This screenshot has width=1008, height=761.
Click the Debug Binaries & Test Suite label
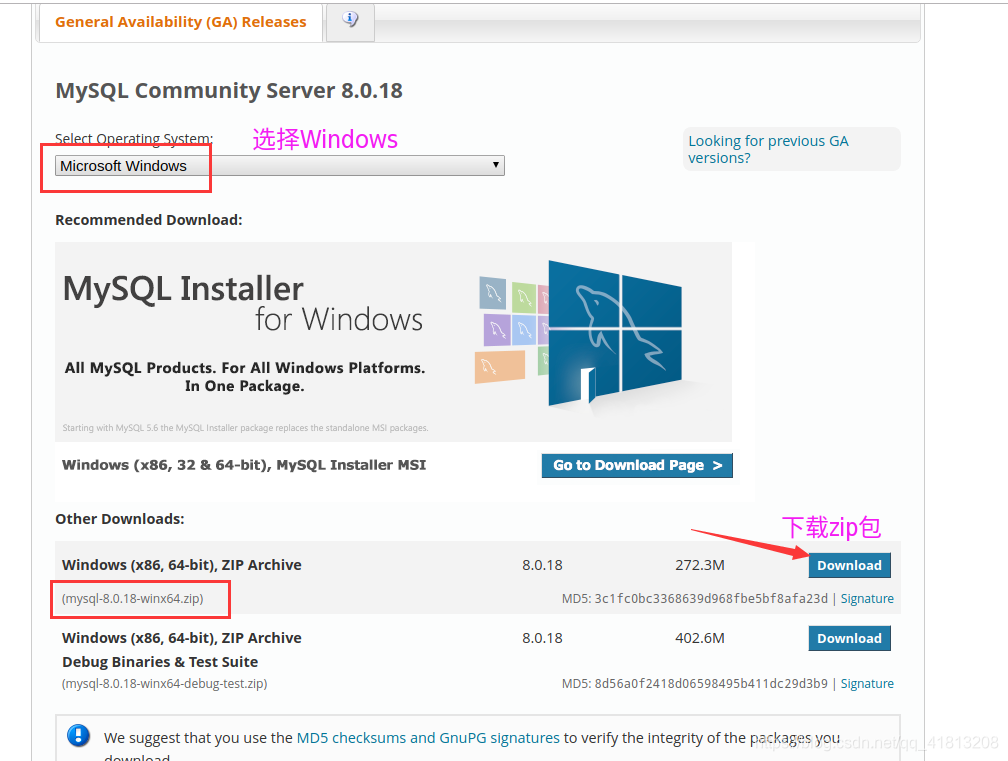160,662
